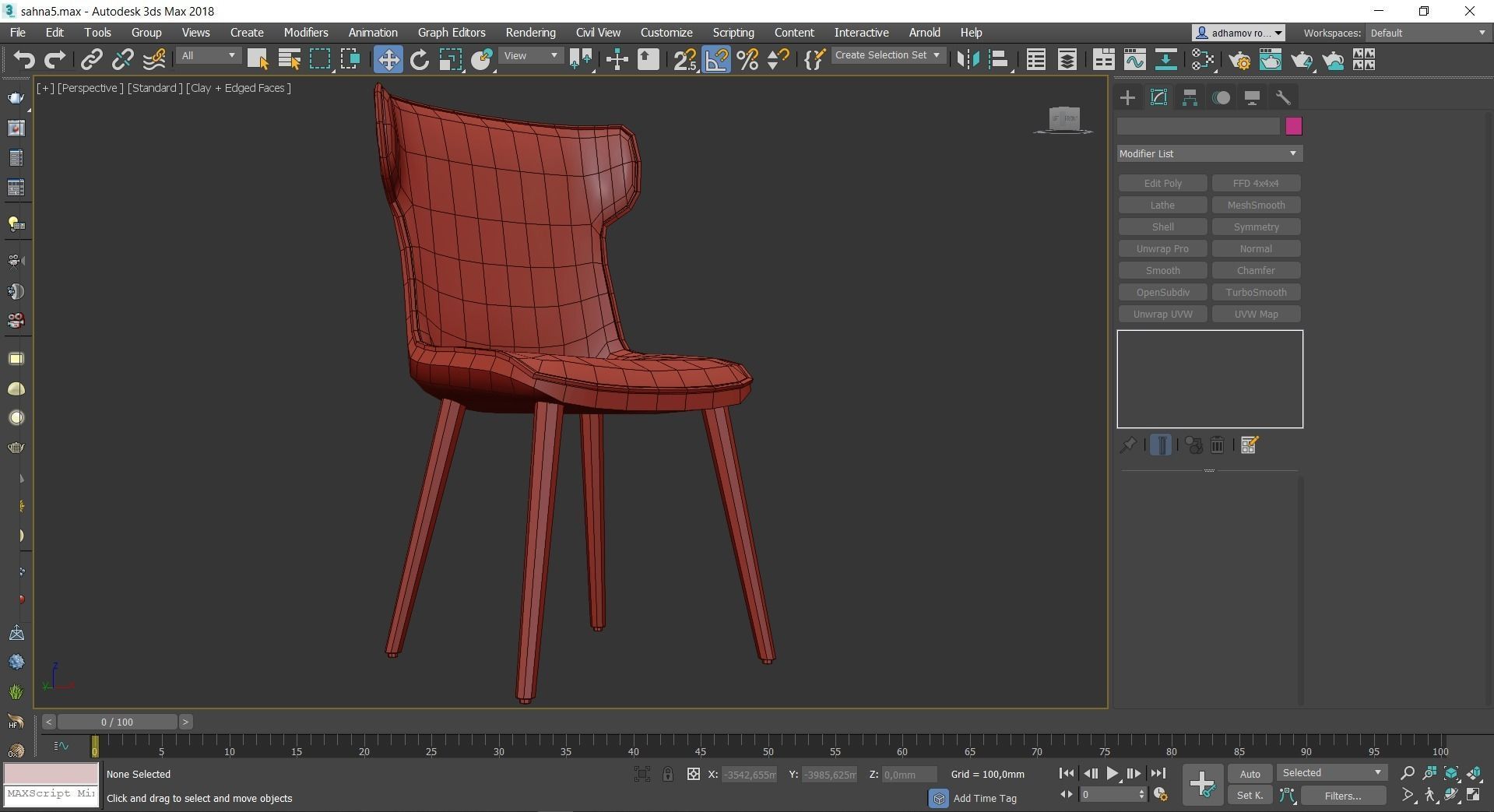This screenshot has height=812, width=1494.
Task: Open the Clay + Edged Faces shading menu
Action: click(238, 88)
